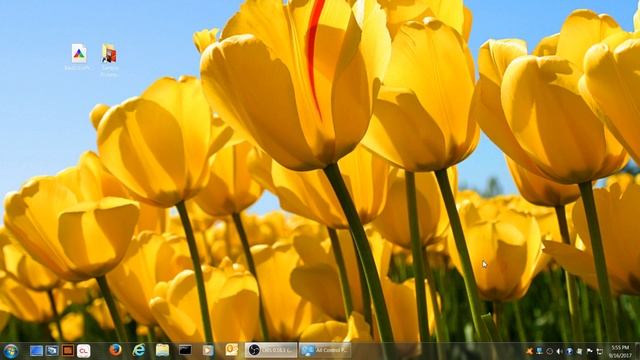Switch to the Control Panel taskbar button
640x360 pixels.
click(x=325, y=351)
